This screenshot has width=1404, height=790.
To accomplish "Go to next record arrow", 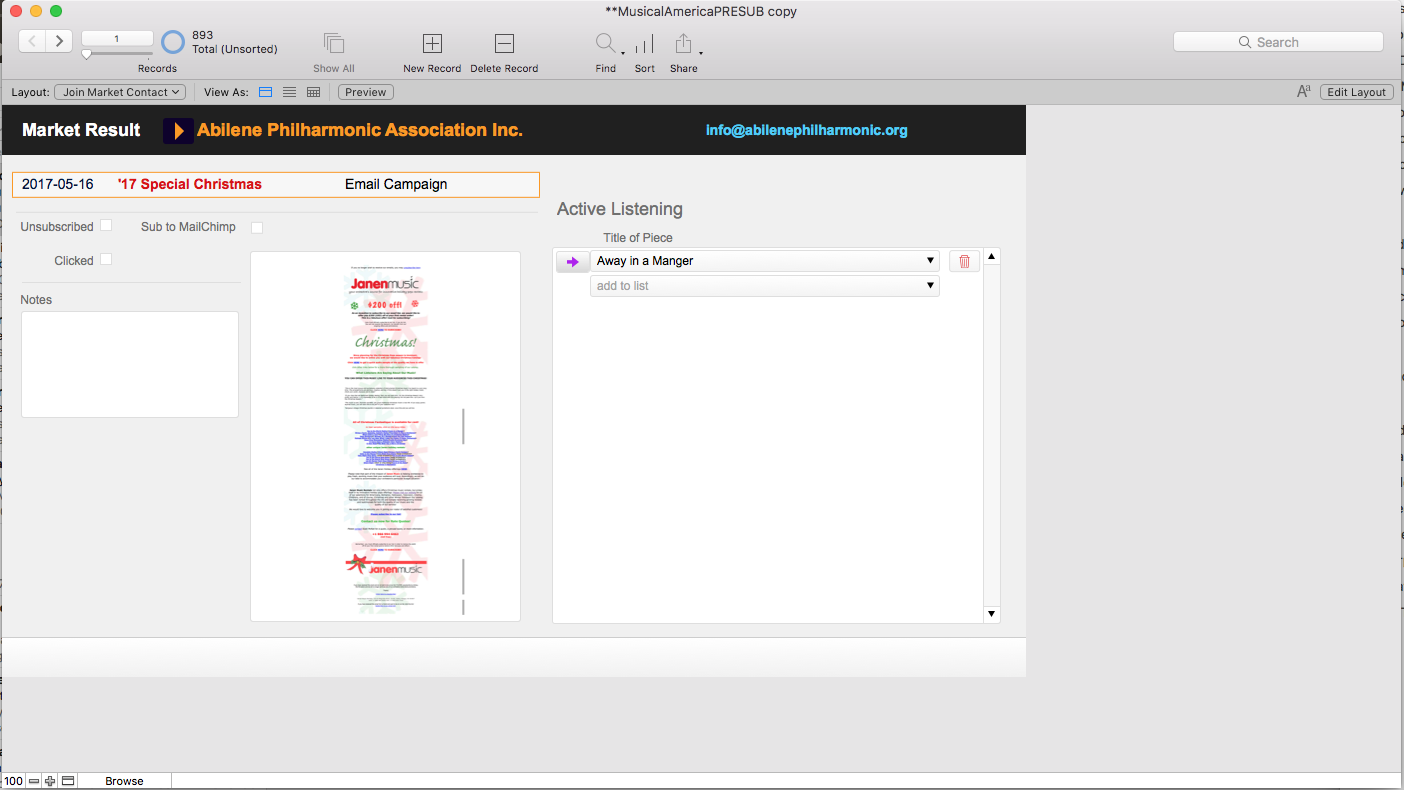I will click(59, 41).
